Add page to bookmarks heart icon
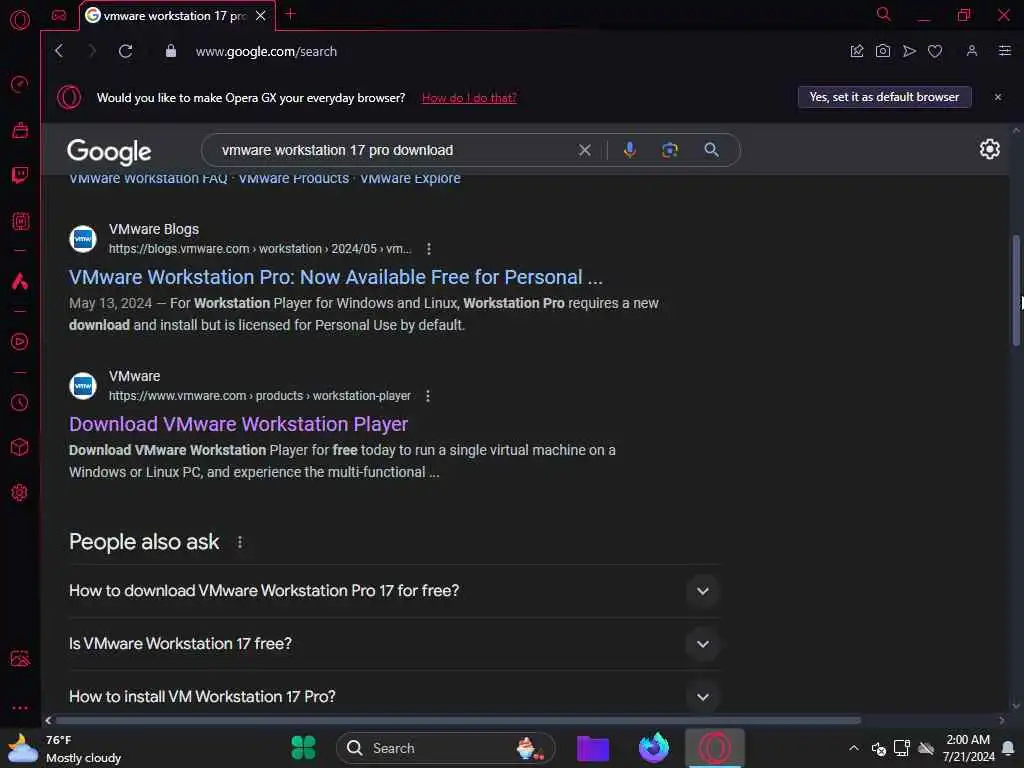The image size is (1024, 768). click(x=935, y=51)
